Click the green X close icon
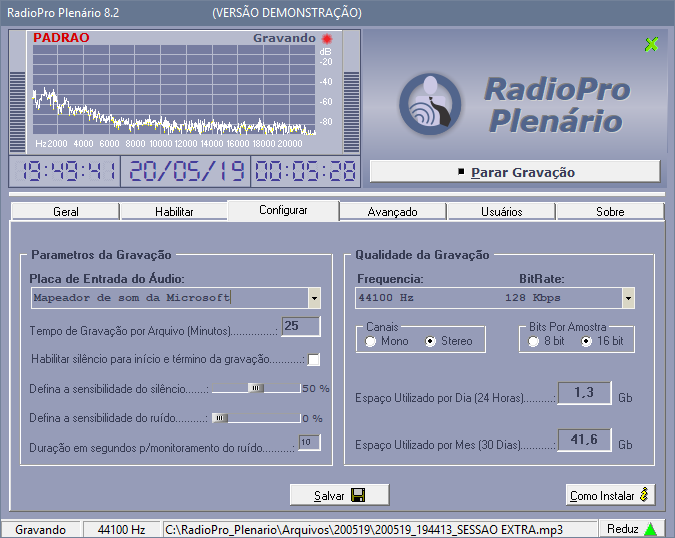 [x=652, y=44]
